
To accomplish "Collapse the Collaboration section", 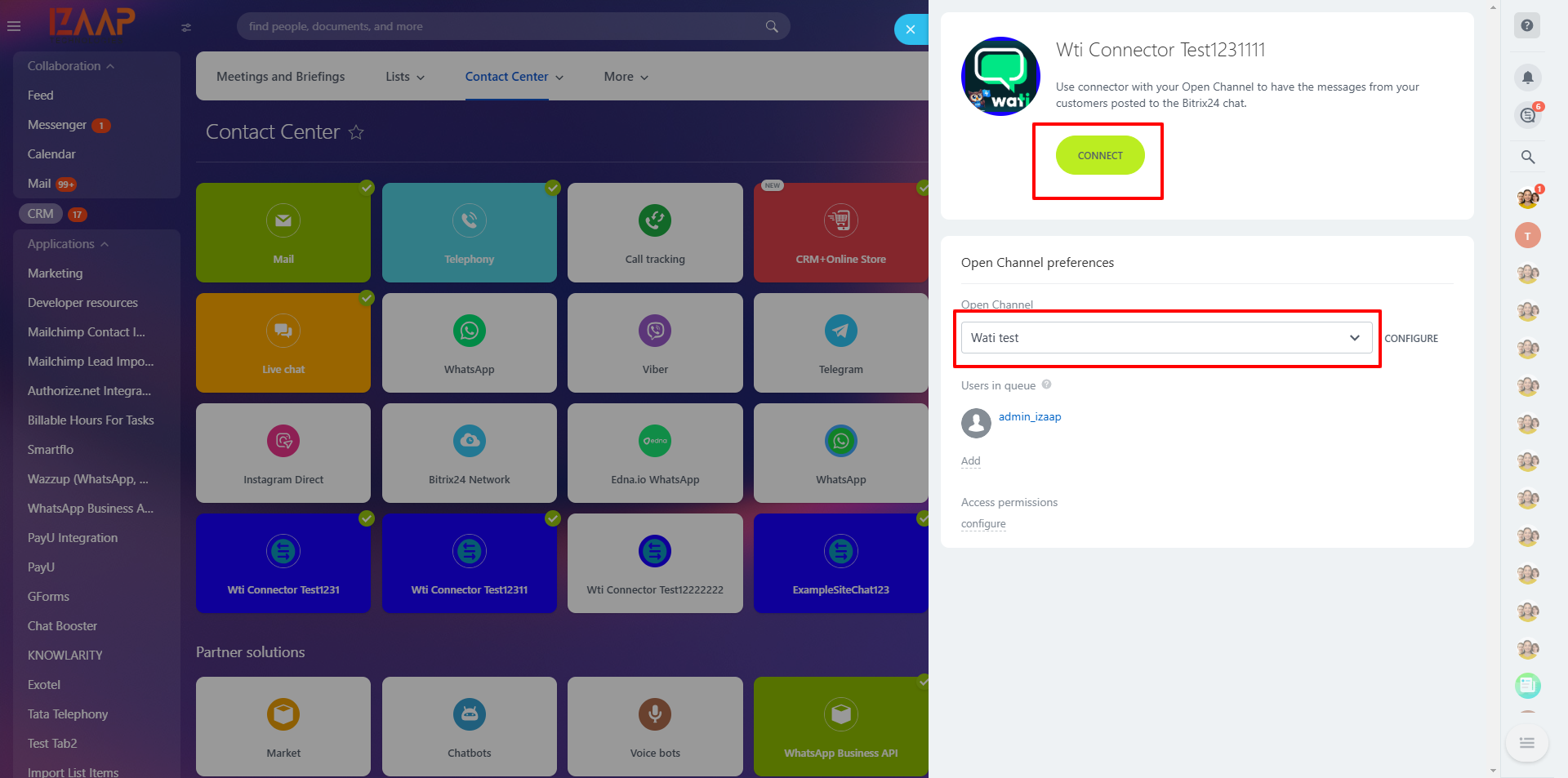I will pyautogui.click(x=71, y=66).
